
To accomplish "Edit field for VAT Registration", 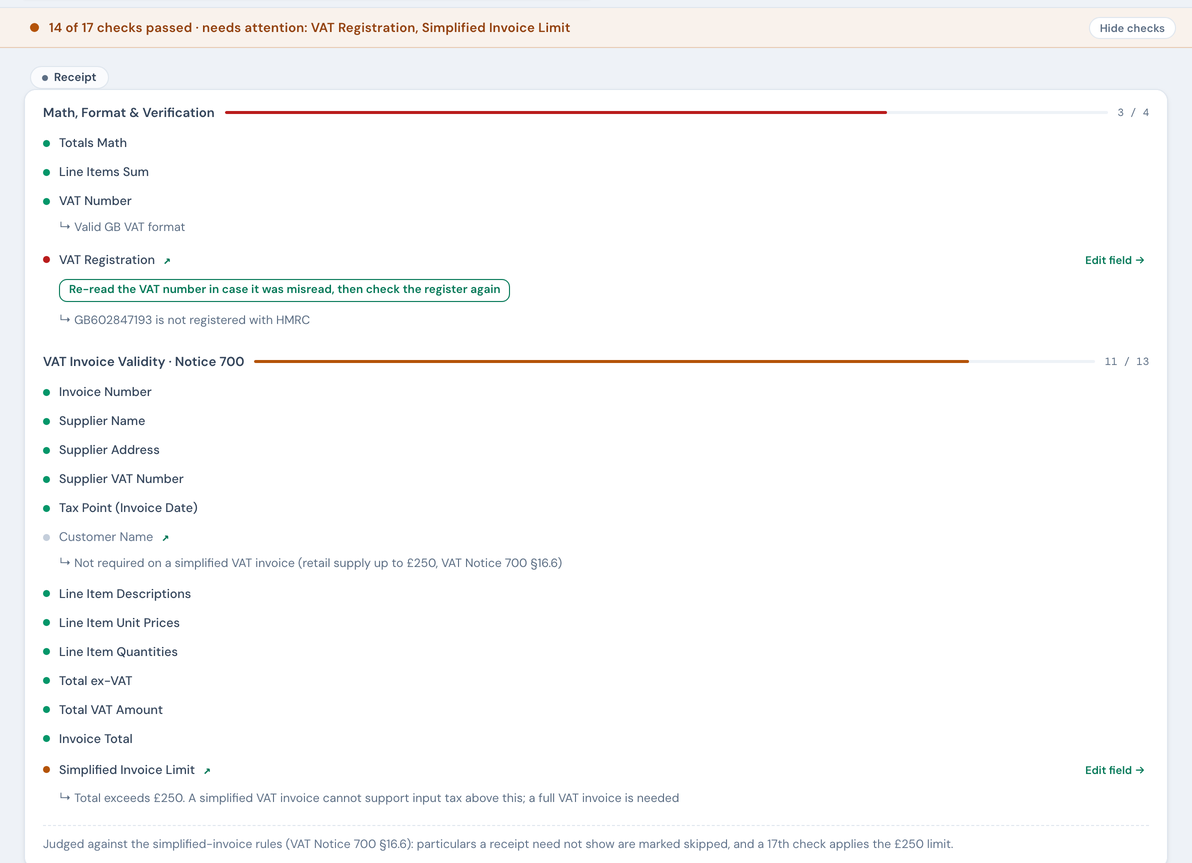I will (x=1114, y=260).
